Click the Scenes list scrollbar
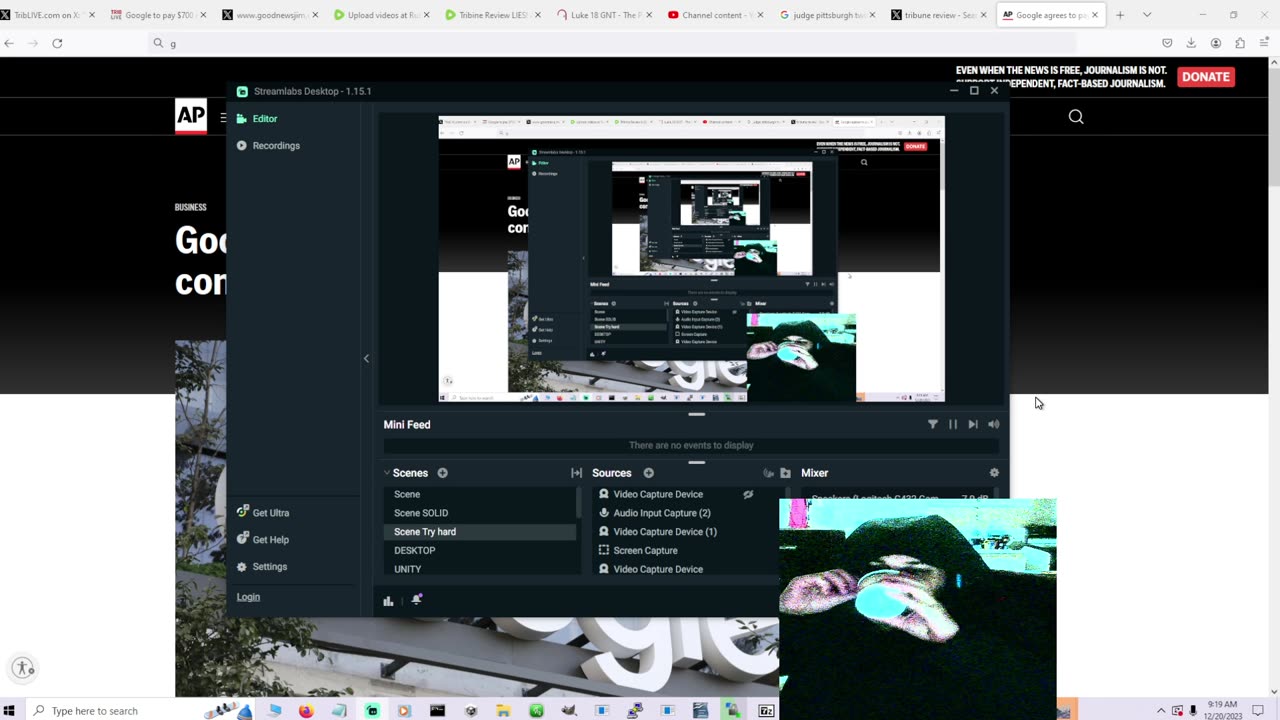The image size is (1280, 720). [579, 502]
